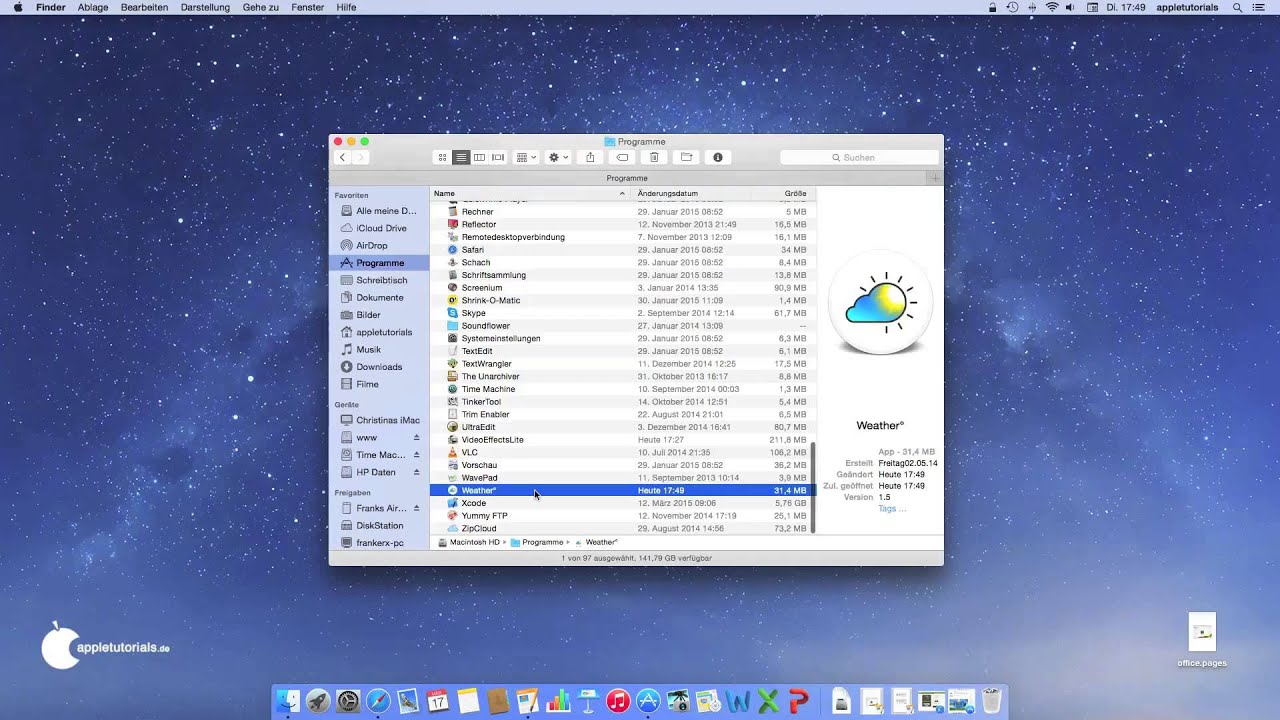Switch Finder to icon view
This screenshot has height=720, width=1280.
click(x=443, y=157)
